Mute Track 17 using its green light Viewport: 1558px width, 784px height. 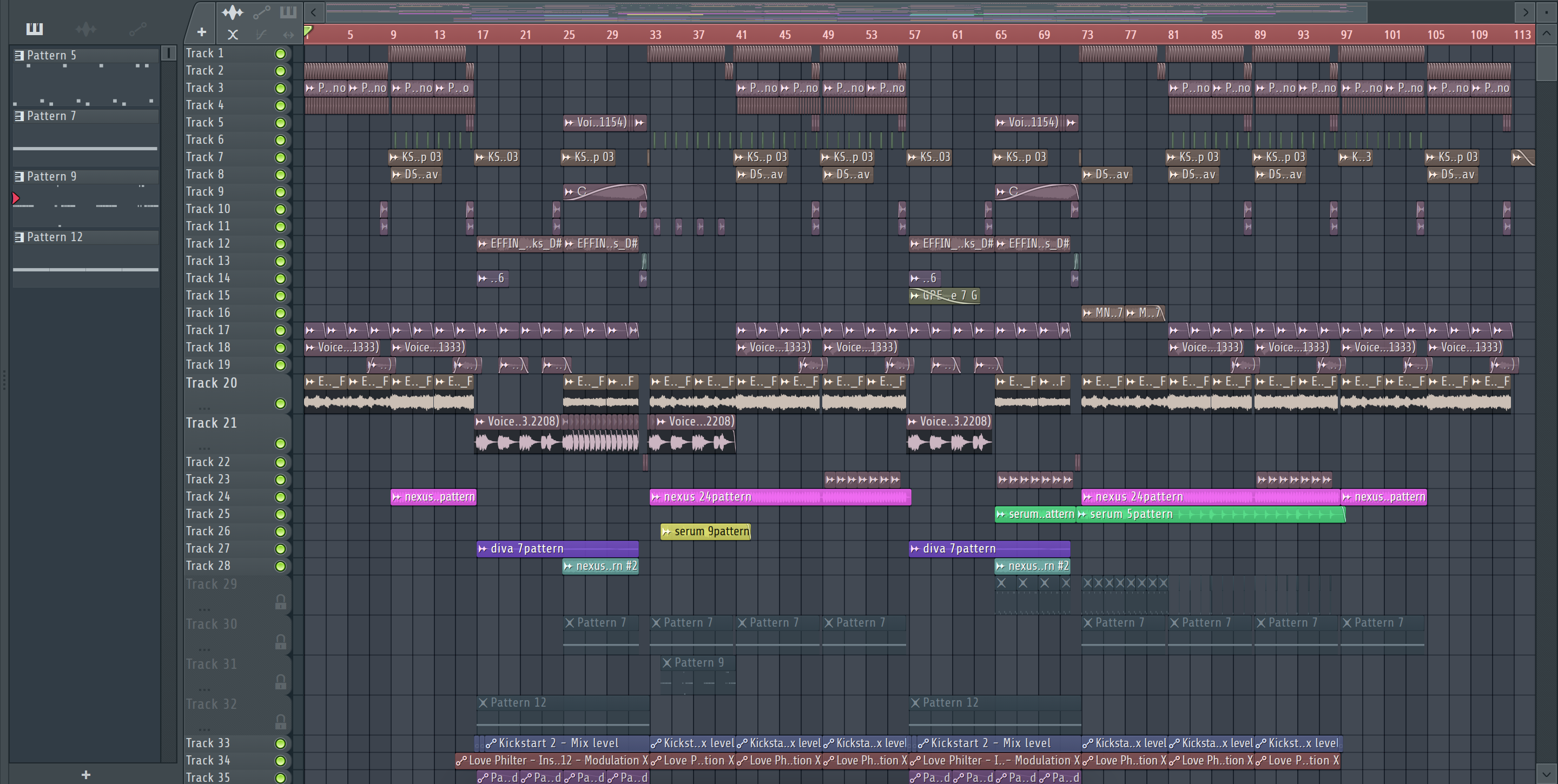pyautogui.click(x=281, y=331)
